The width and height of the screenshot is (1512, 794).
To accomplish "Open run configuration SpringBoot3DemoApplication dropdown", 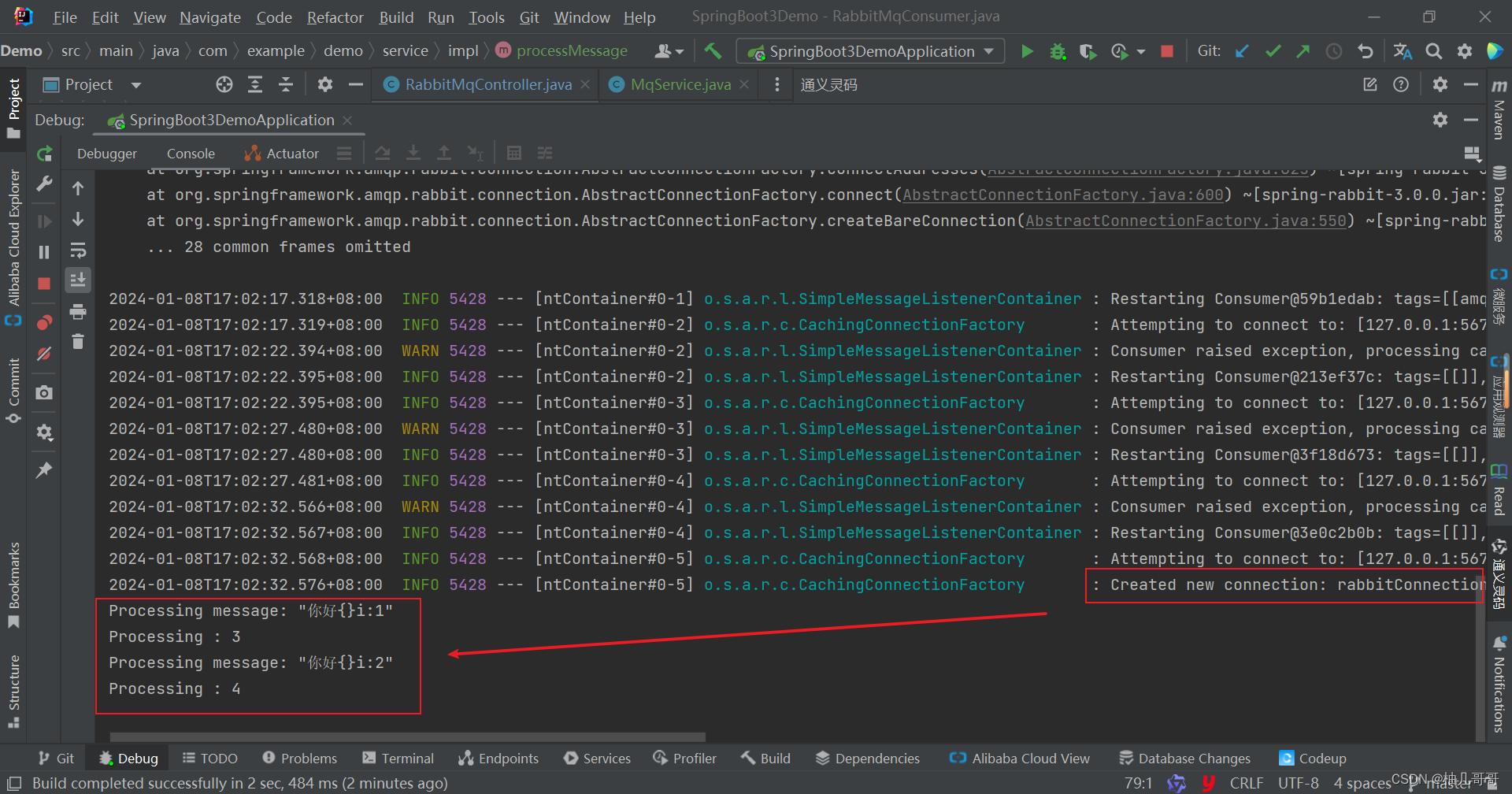I will pyautogui.click(x=870, y=51).
